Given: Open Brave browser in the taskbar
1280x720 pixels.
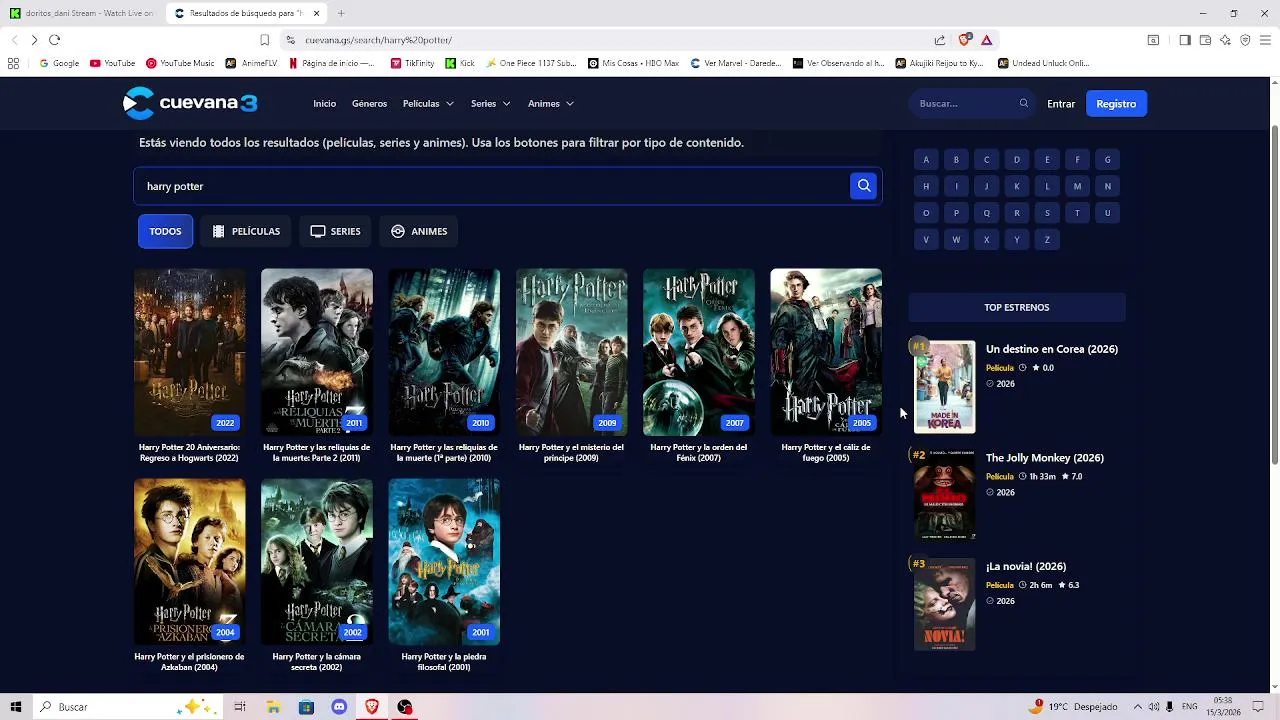Looking at the screenshot, I should pos(372,707).
